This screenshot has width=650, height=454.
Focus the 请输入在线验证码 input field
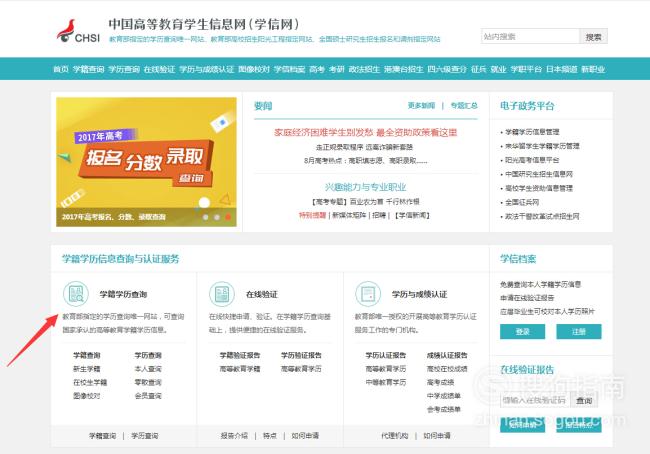[535, 400]
